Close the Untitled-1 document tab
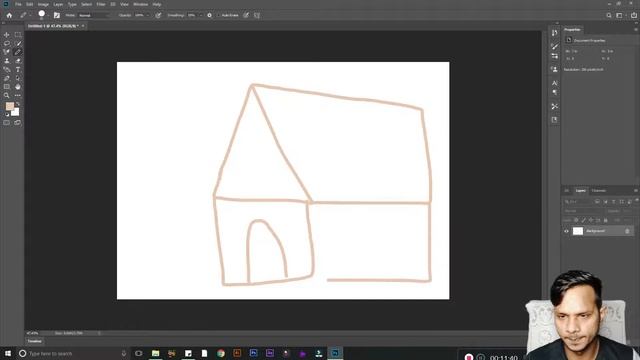Screen dimensions: 640x360 (x=83, y=26)
